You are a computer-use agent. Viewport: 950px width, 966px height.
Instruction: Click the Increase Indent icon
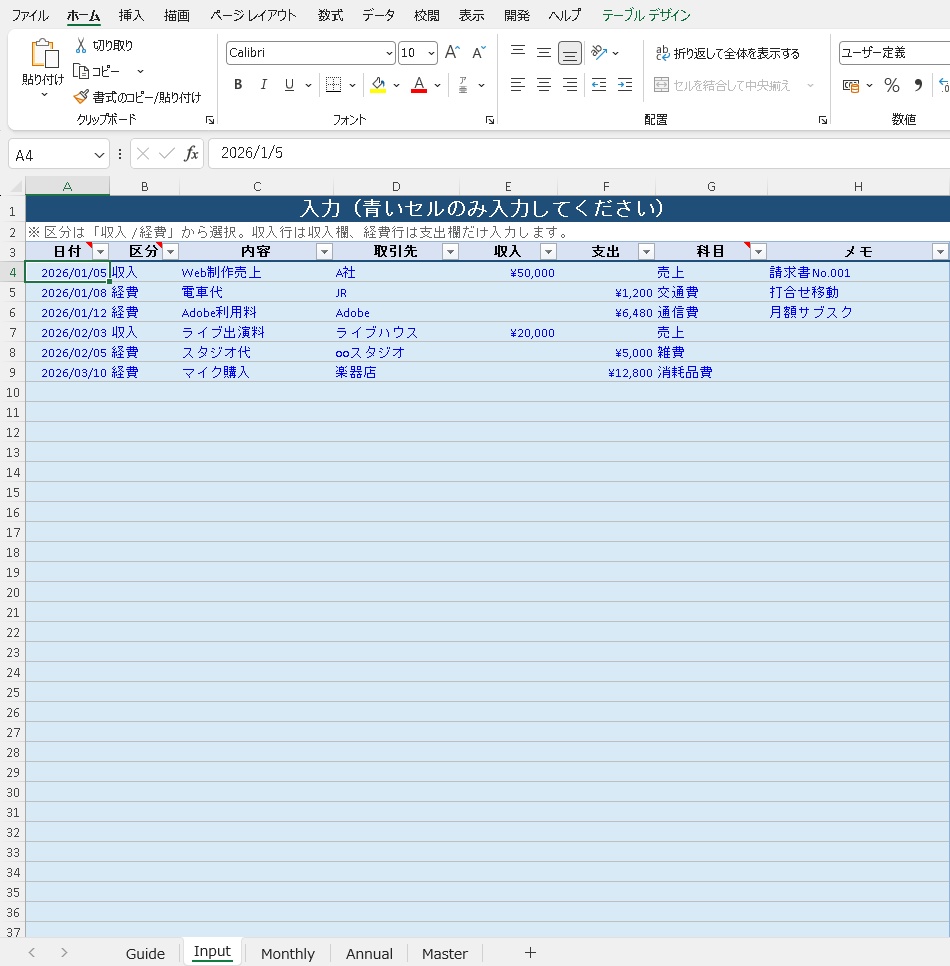[624, 84]
